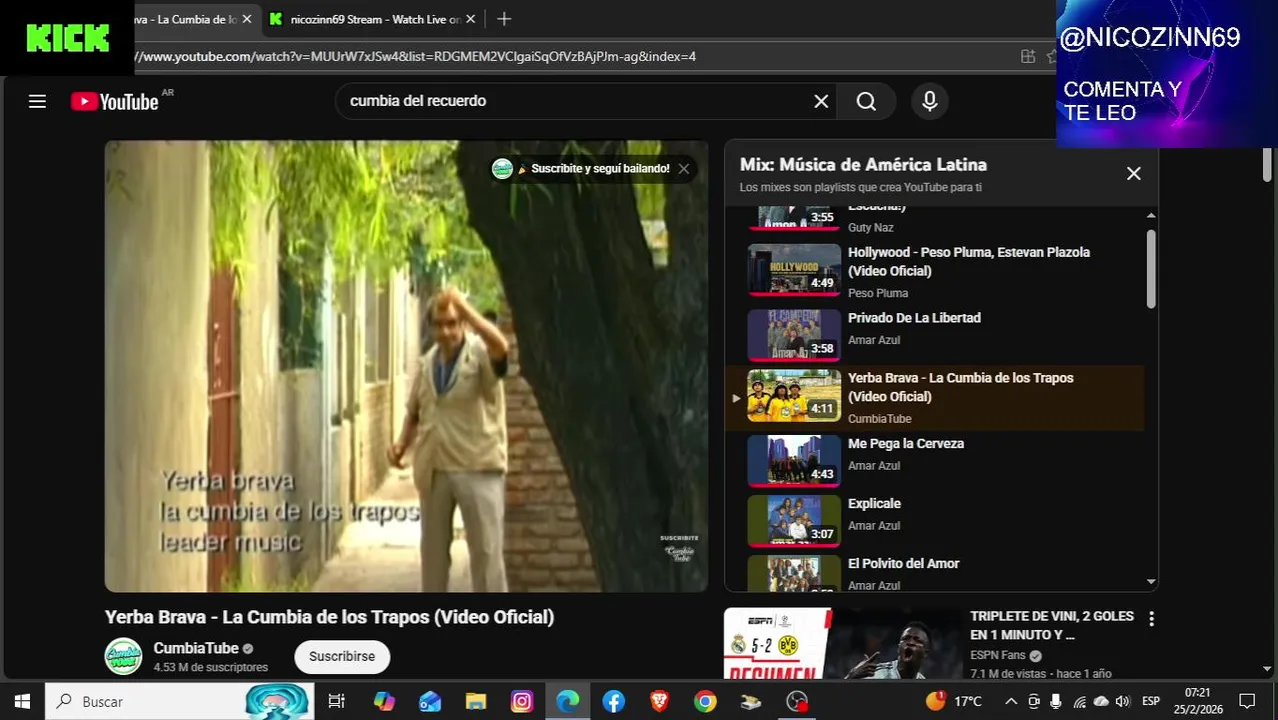The width and height of the screenshot is (1278, 720).
Task: Open the ESPN 5-2 recommended video thumbnail
Action: coord(842,644)
